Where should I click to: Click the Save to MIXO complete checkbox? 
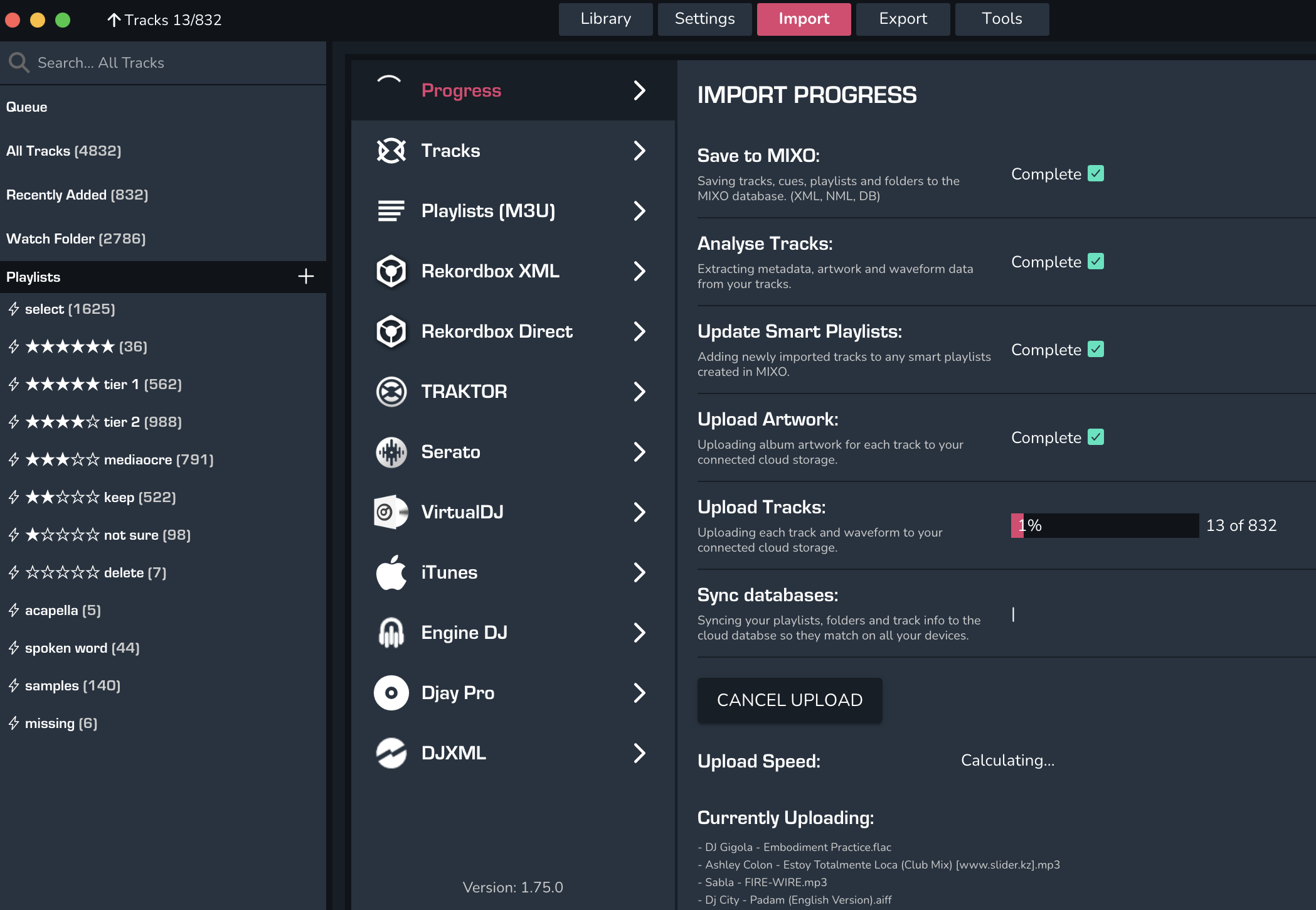click(x=1096, y=173)
